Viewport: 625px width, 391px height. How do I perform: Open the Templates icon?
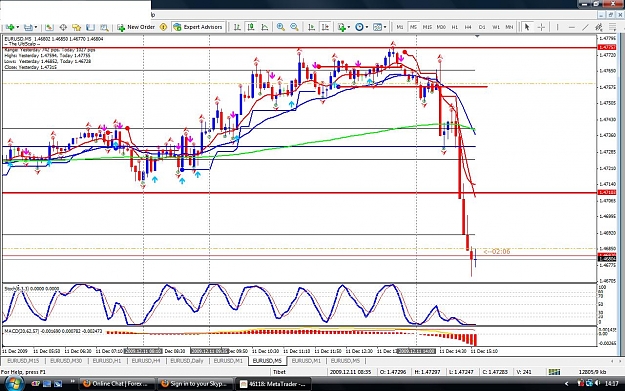point(377,27)
